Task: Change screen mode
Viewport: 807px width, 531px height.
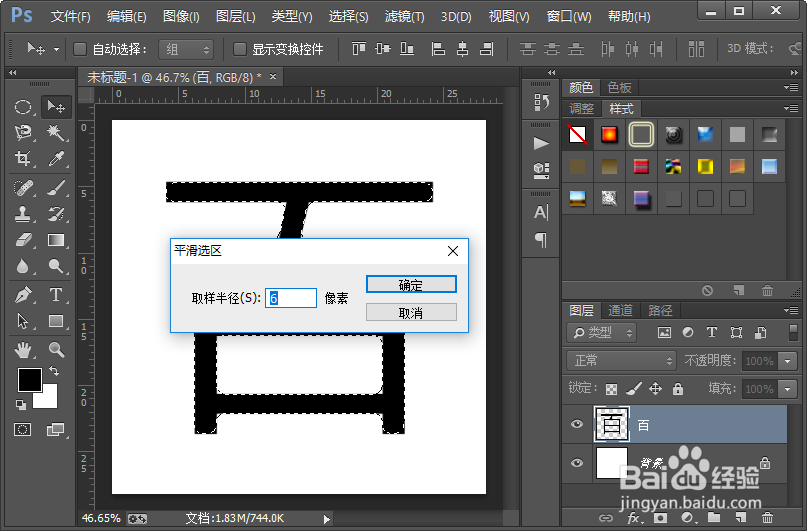Action: pyautogui.click(x=55, y=429)
